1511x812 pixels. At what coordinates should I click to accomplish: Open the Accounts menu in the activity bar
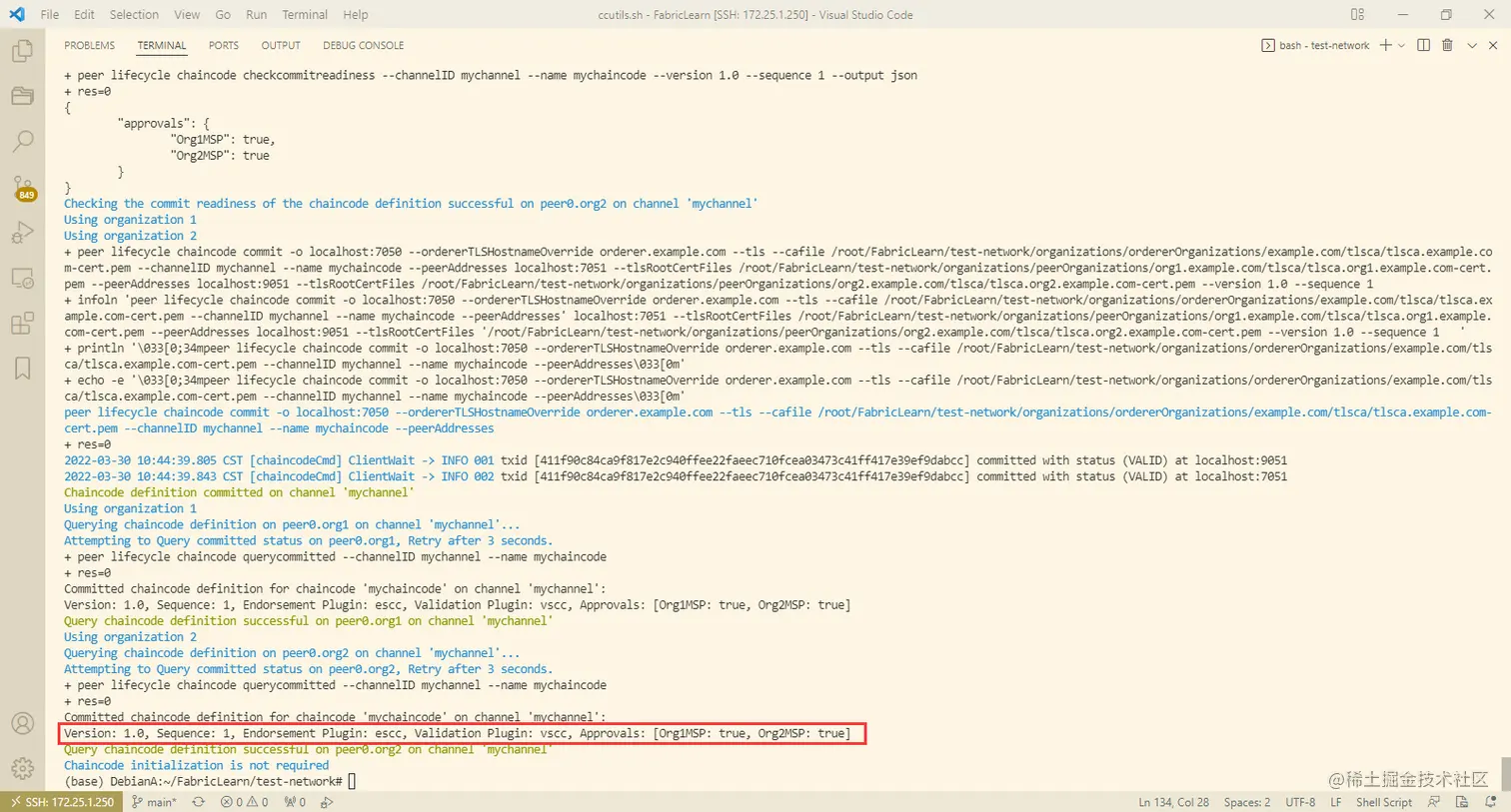(x=22, y=723)
